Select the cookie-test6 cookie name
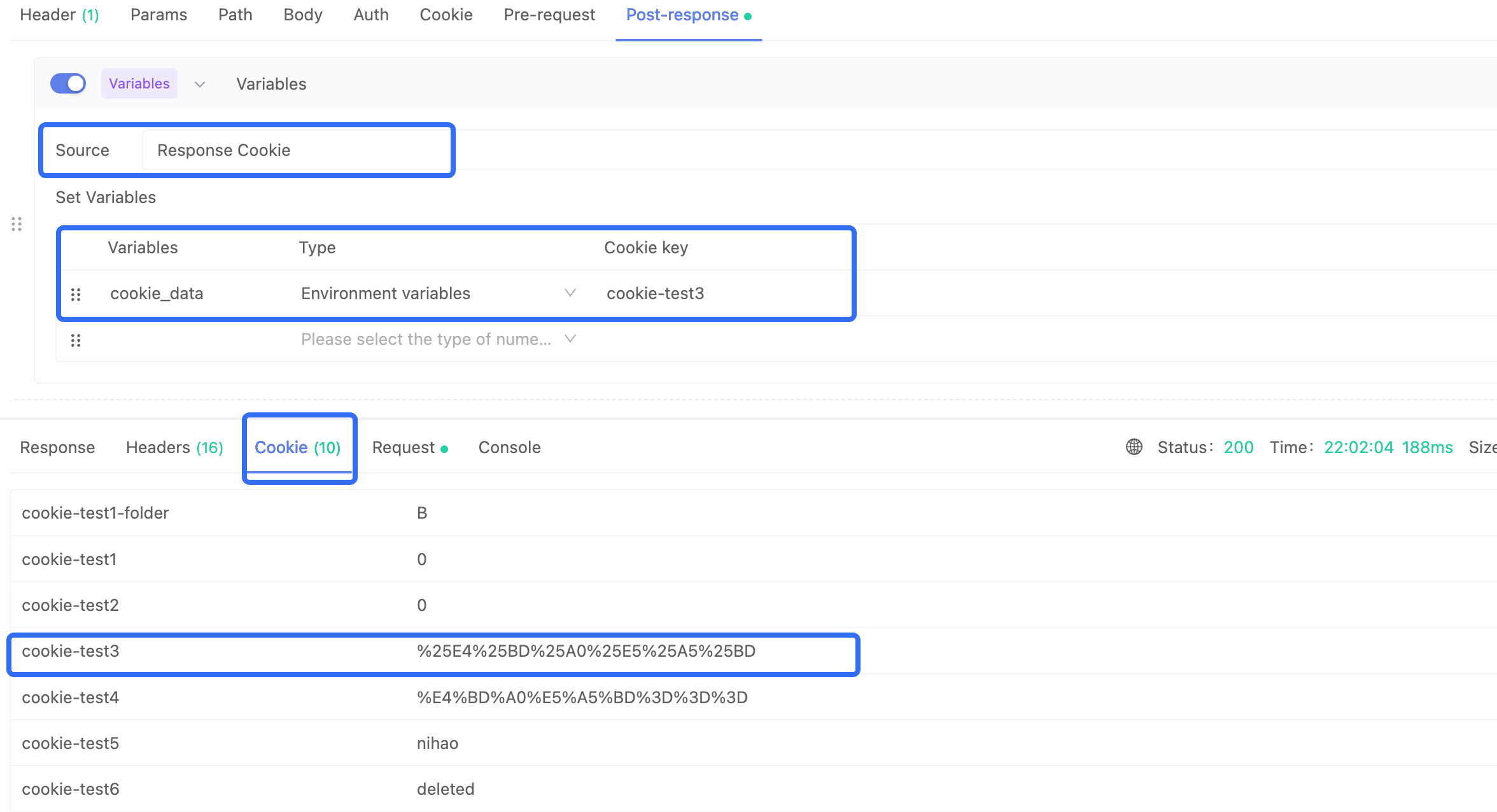The width and height of the screenshot is (1497, 812). point(71,789)
